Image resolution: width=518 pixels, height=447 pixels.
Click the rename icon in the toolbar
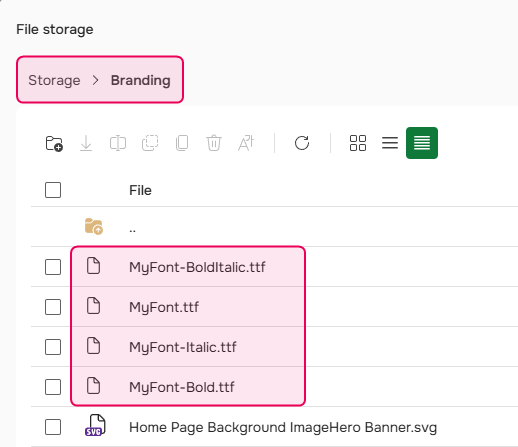coord(118,143)
